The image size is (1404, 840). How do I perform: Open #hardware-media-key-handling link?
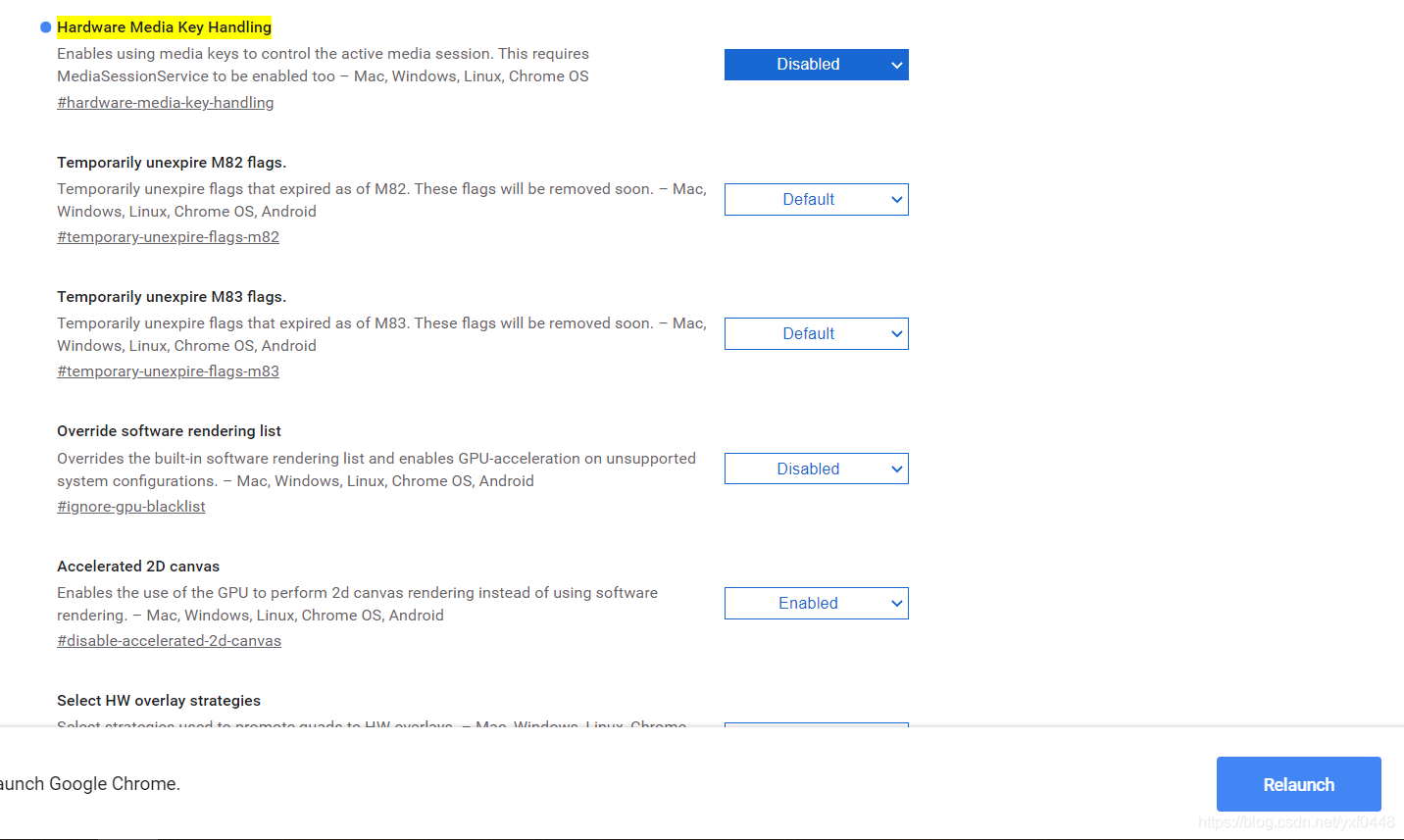click(165, 103)
